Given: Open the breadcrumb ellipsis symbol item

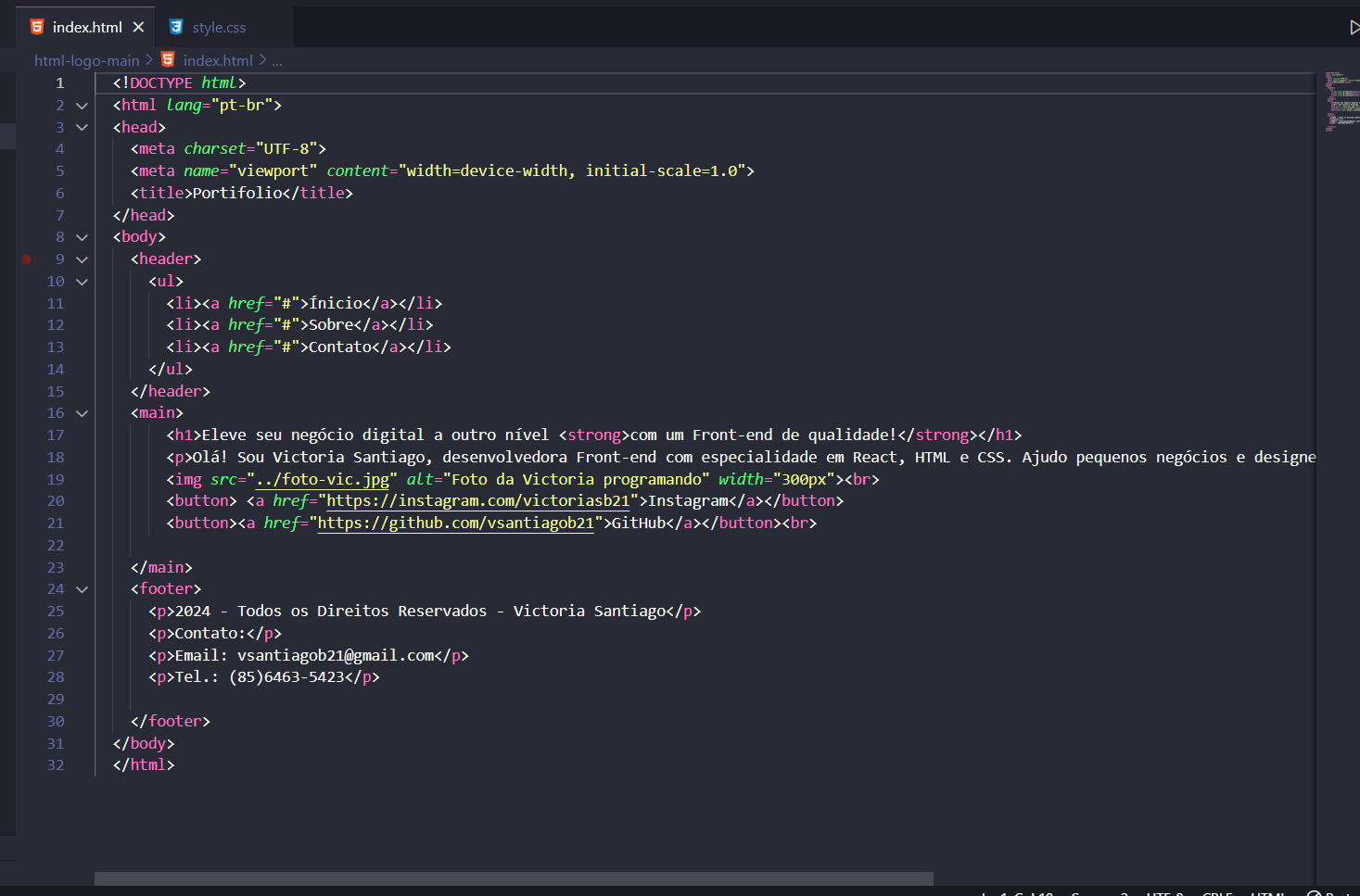Looking at the screenshot, I should (276, 60).
